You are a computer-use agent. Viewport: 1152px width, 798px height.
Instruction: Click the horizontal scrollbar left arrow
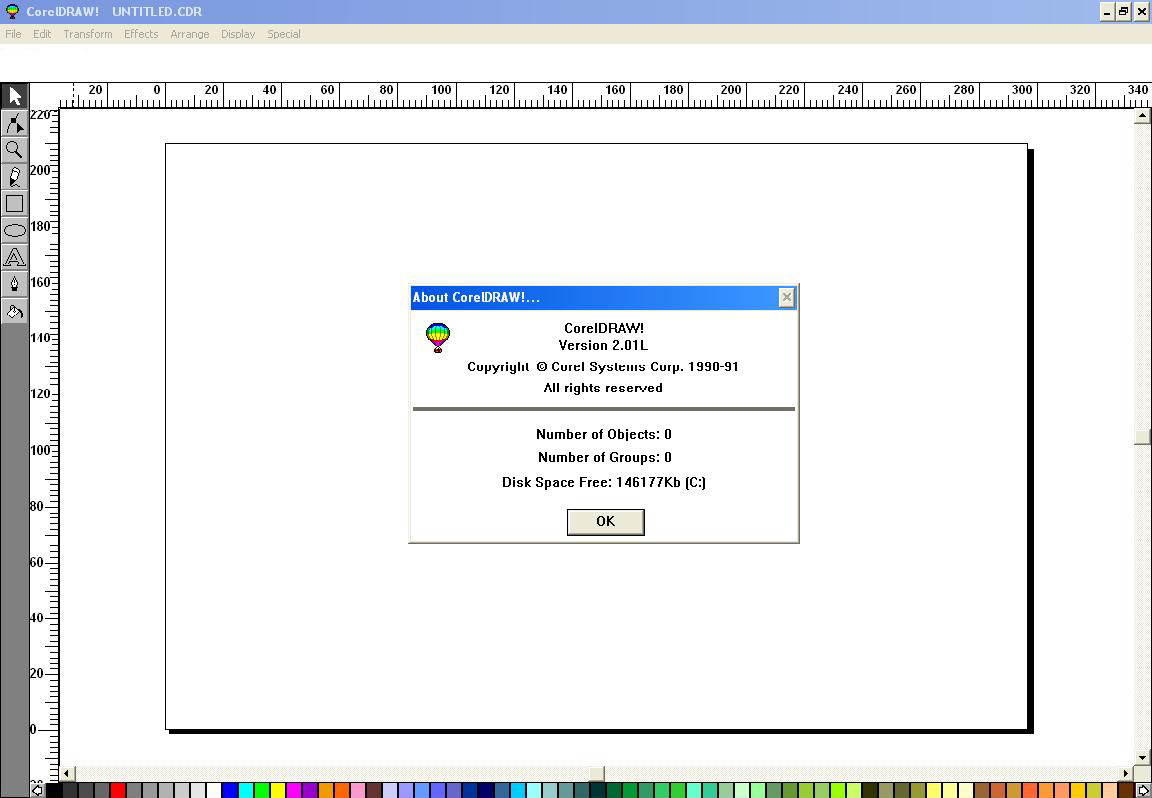(67, 773)
